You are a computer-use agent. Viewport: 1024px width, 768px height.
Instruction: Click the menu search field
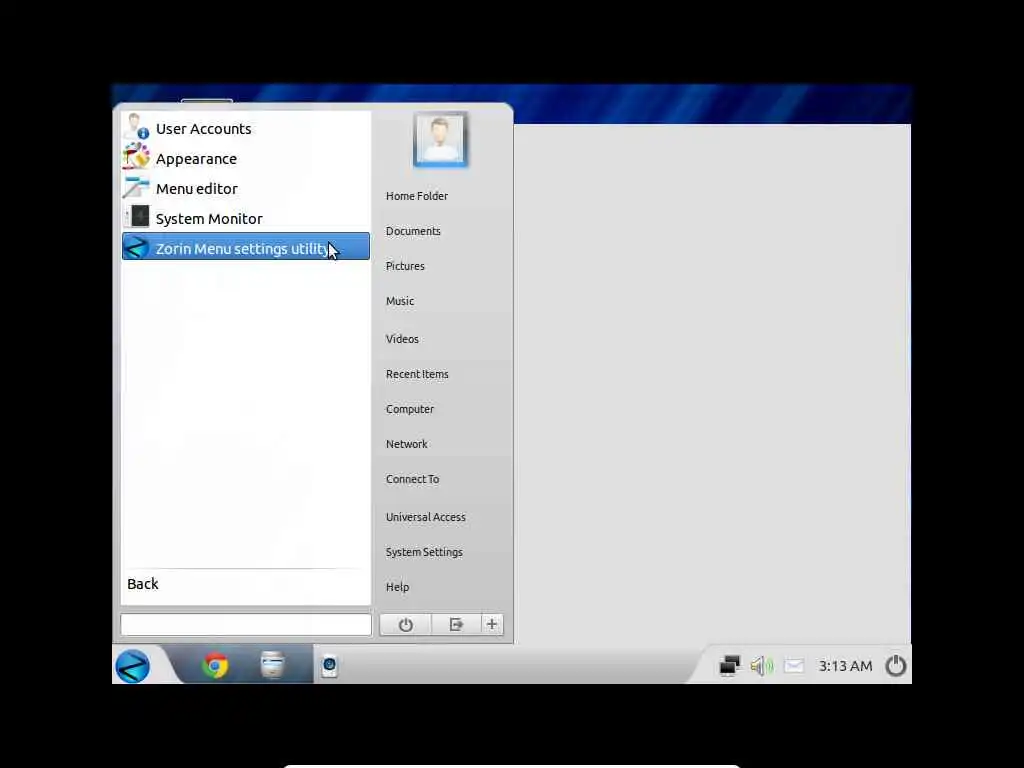coord(246,624)
